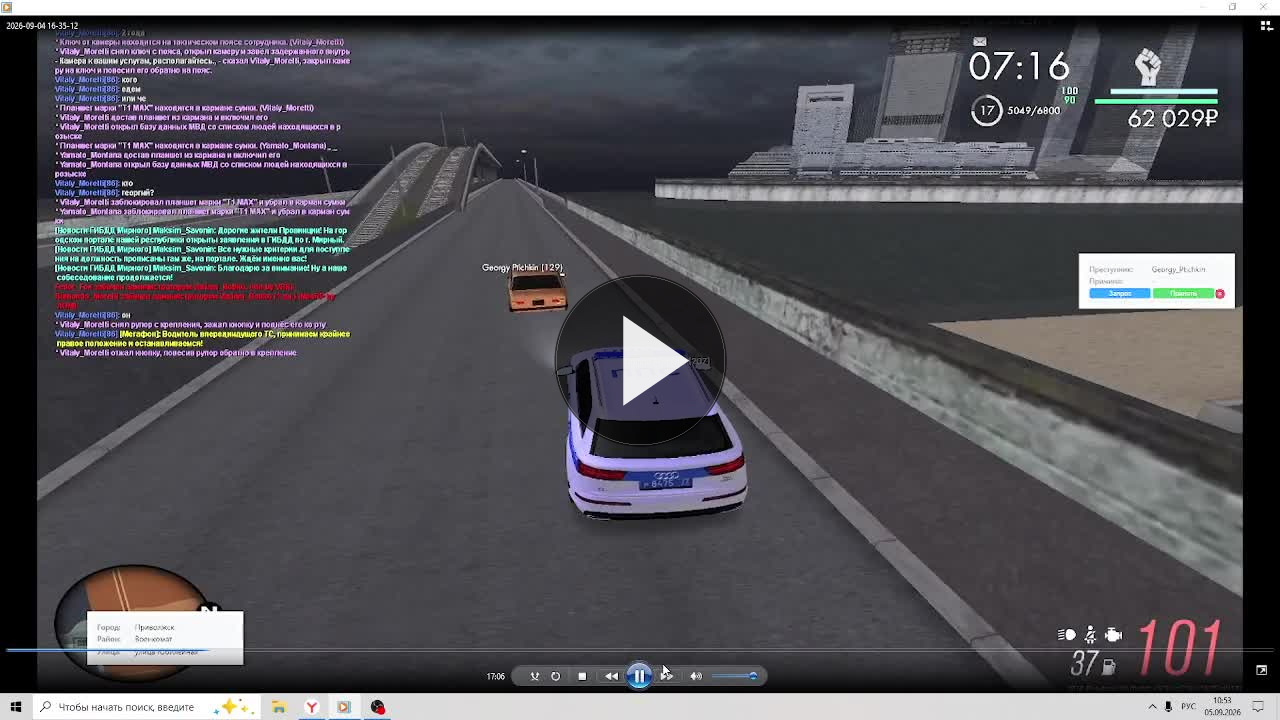
Task: Click the experience counter "5049/6800"
Action: [x=1033, y=111]
